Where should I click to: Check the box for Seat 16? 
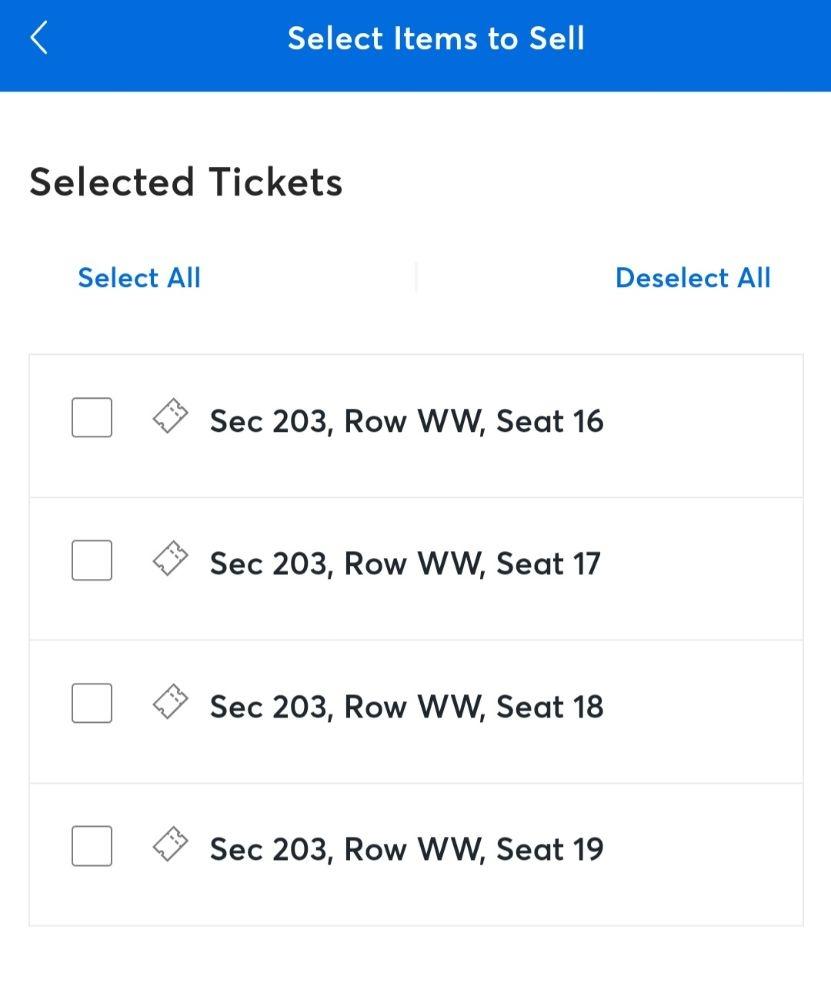(92, 418)
